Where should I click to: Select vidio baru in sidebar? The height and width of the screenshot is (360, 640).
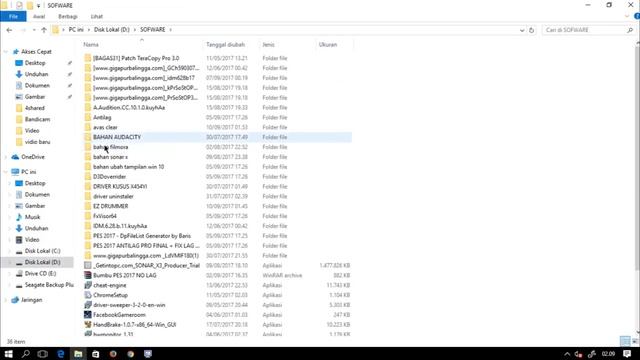pyautogui.click(x=37, y=142)
